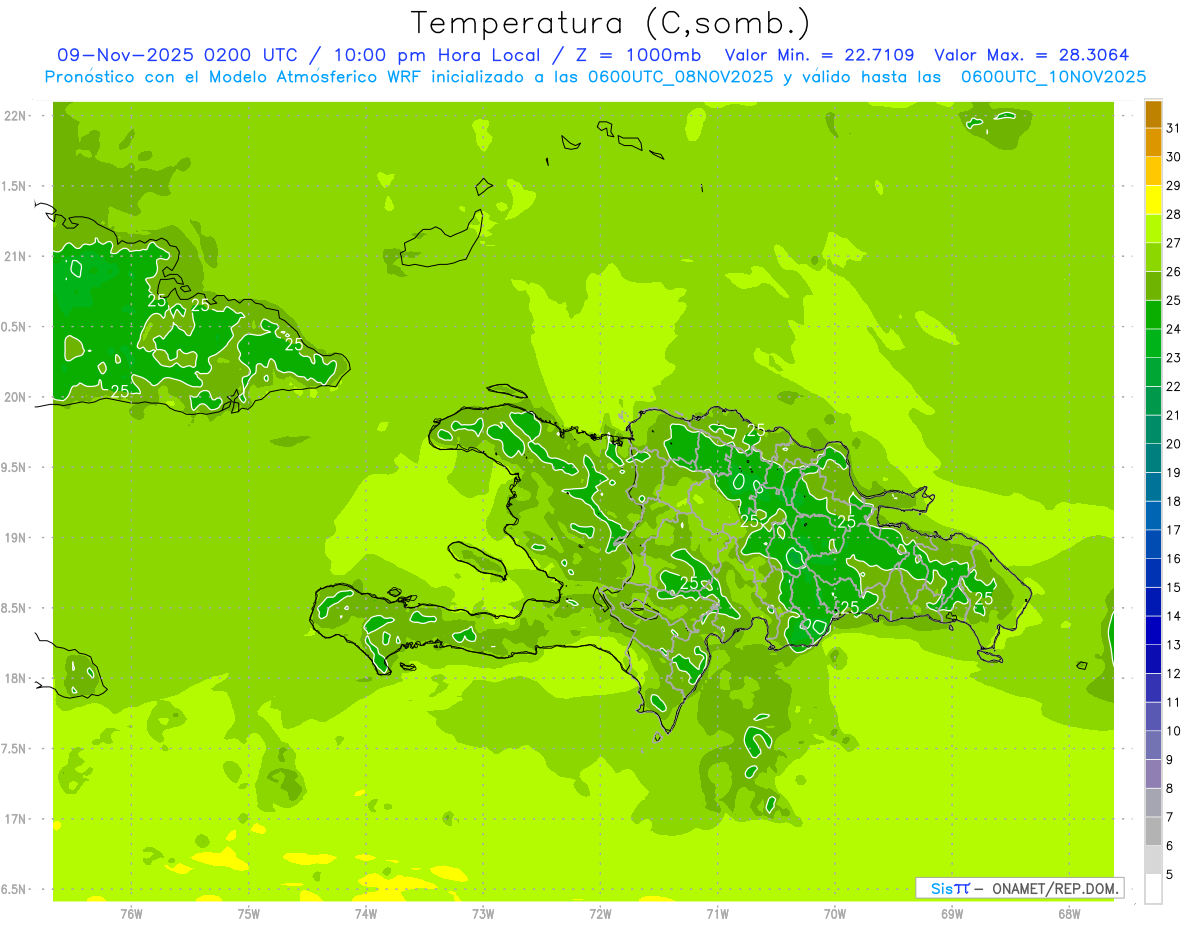Click the longitude label "68W"
Screen dimensions: 1200x927
[x=1068, y=913]
